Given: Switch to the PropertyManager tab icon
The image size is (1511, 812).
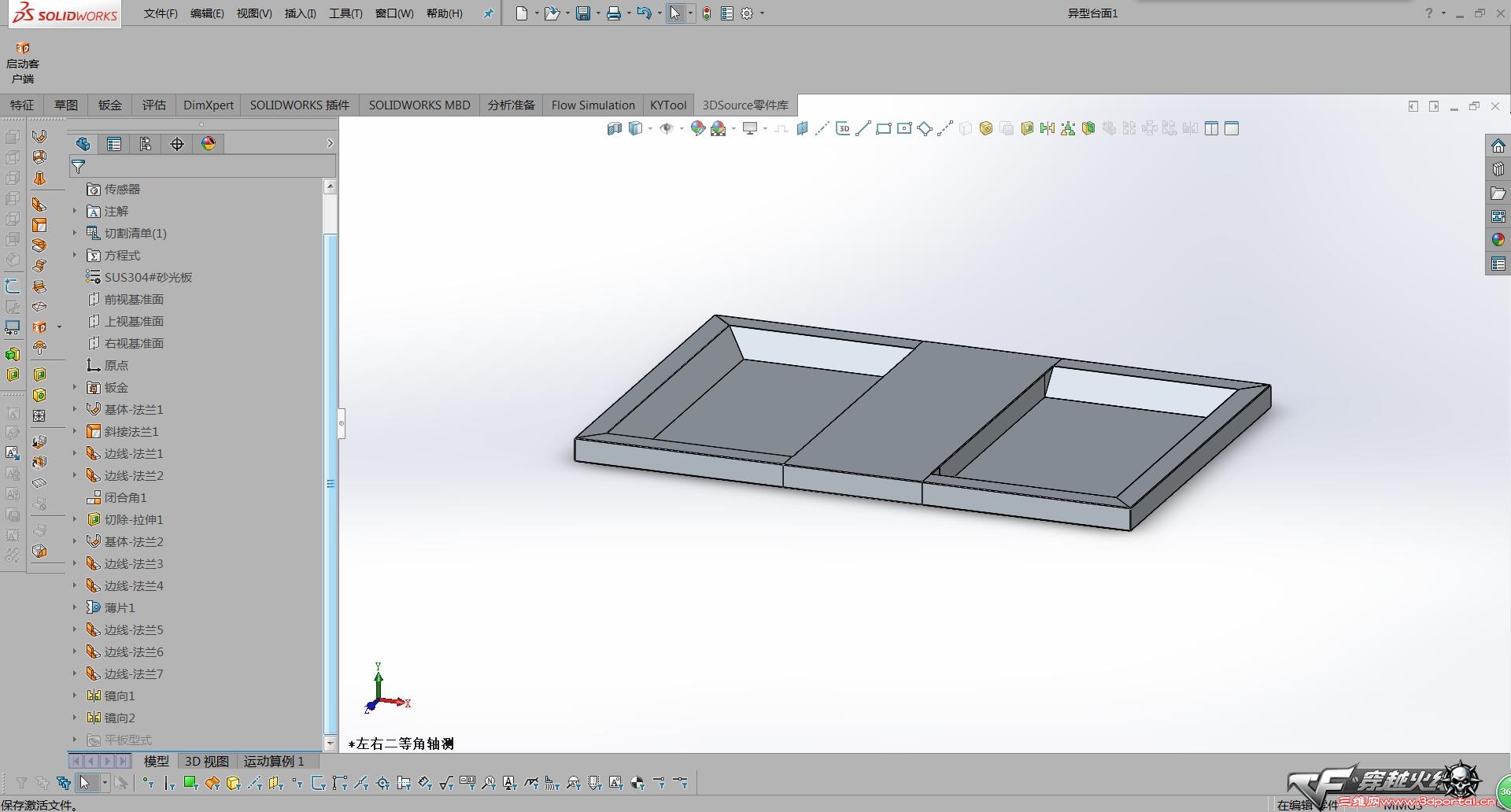Looking at the screenshot, I should (x=114, y=144).
